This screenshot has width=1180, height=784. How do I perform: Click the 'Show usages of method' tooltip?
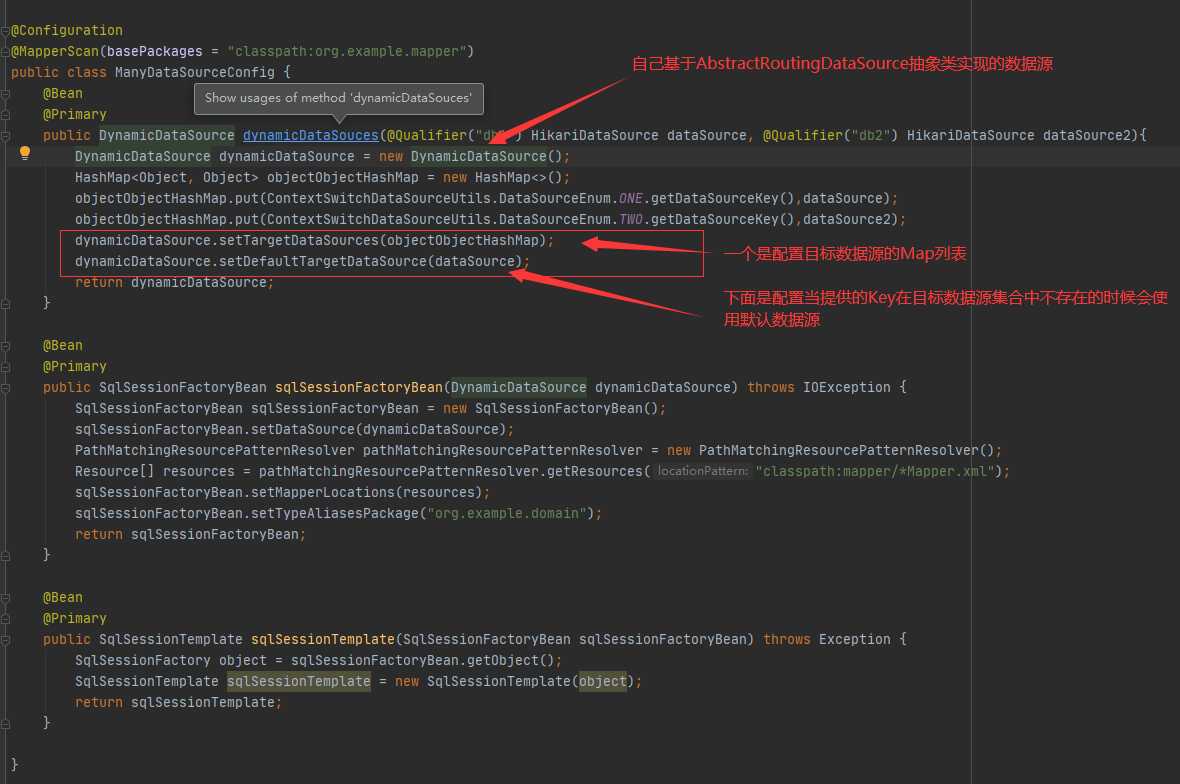[x=339, y=99]
